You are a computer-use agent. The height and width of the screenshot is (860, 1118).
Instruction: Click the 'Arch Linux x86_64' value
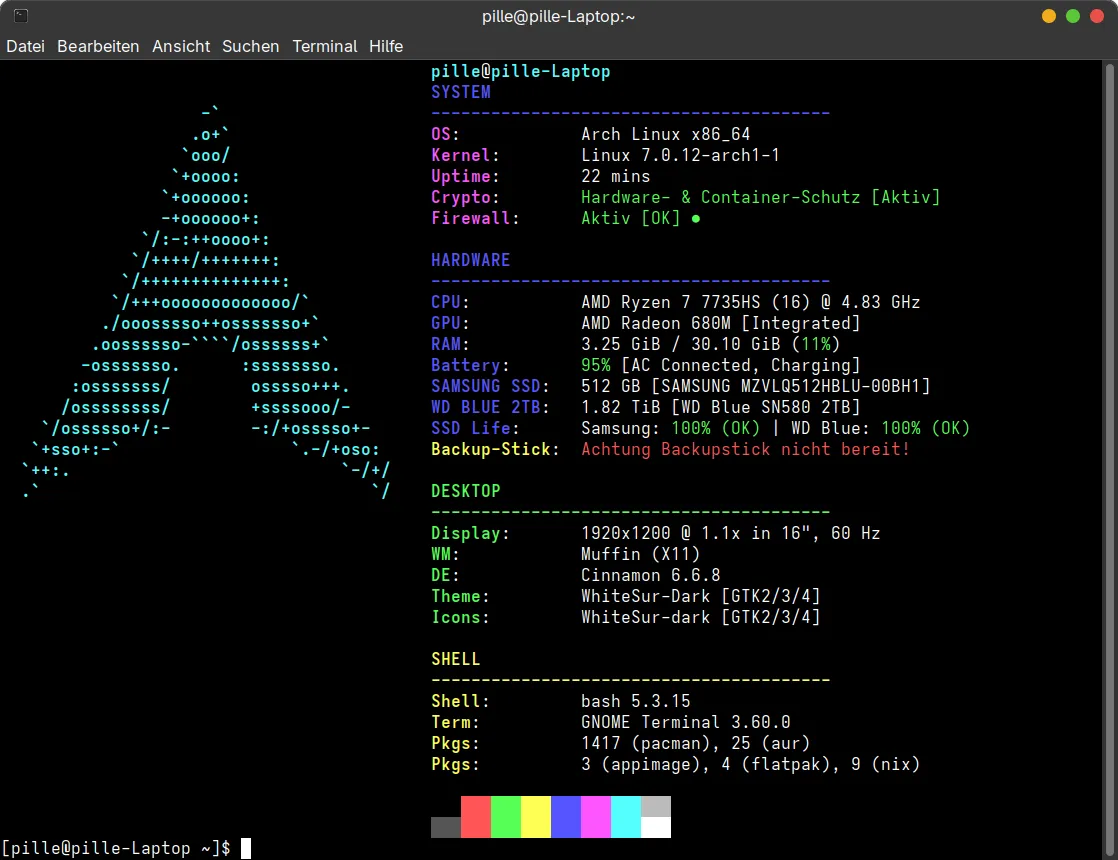pyautogui.click(x=665, y=134)
